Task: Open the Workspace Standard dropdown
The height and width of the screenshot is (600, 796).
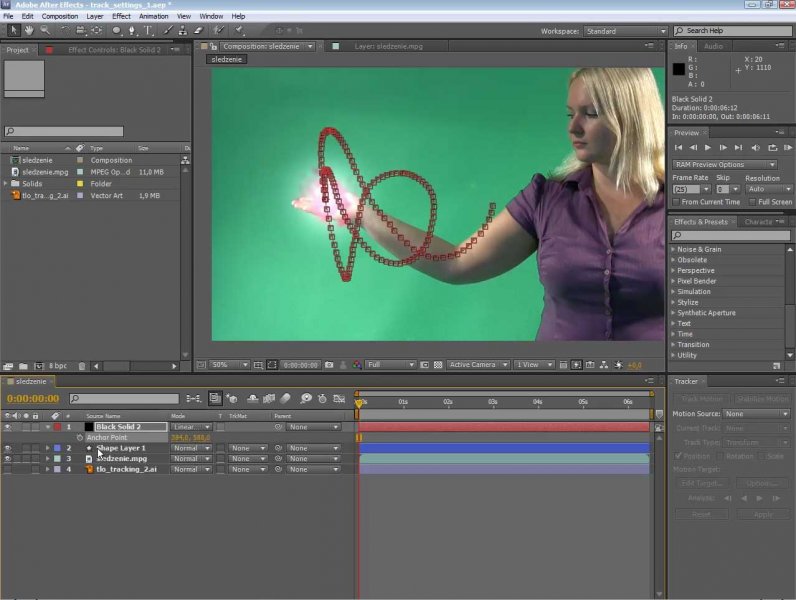Action: [x=625, y=31]
